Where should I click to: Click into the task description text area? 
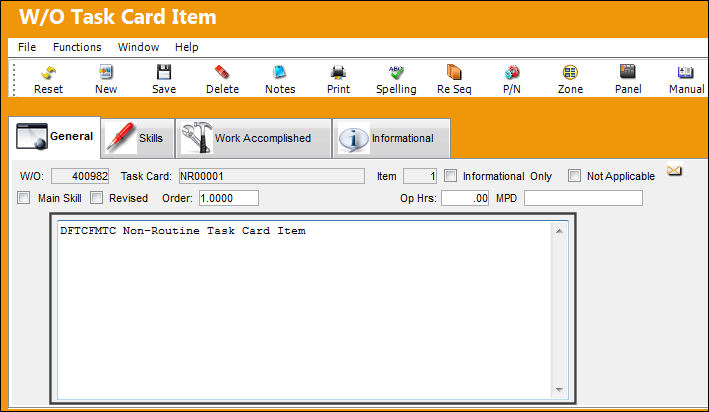[x=304, y=310]
